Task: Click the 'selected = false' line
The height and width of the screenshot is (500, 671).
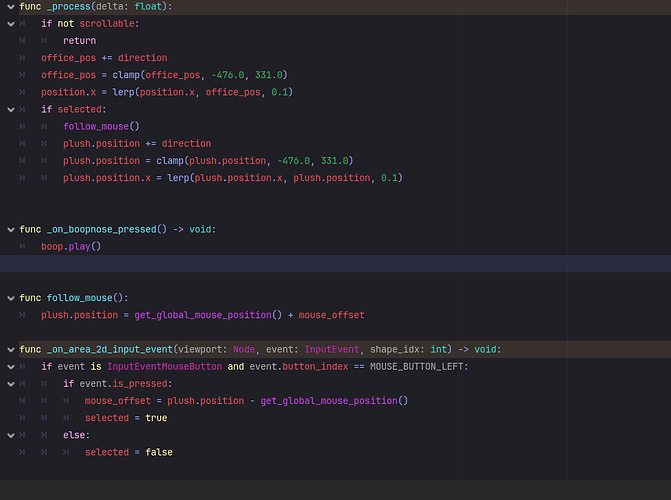Action: click(x=129, y=452)
